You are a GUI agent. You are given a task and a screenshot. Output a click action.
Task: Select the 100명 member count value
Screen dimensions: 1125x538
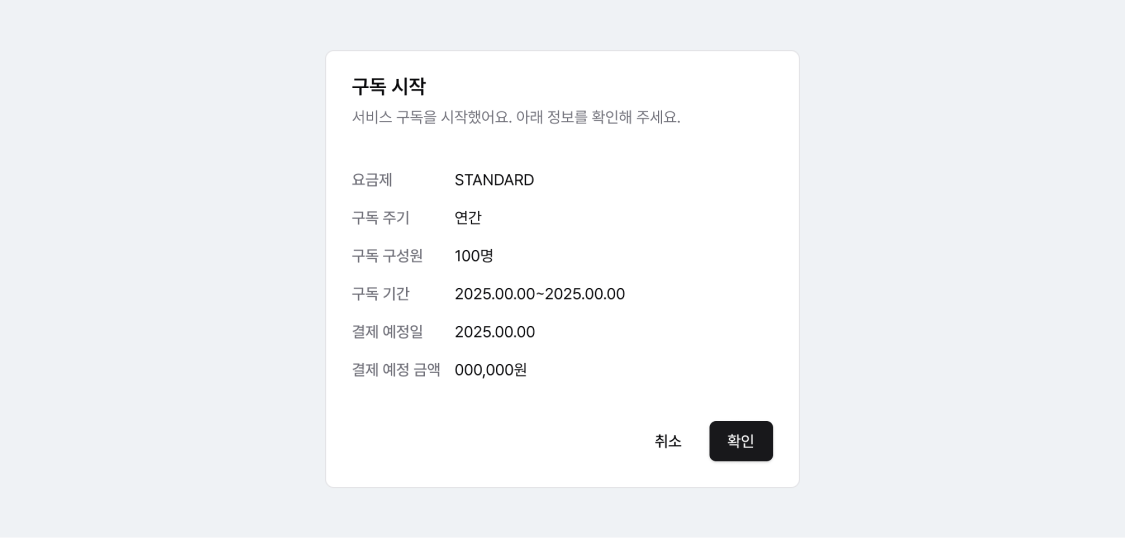pos(474,256)
